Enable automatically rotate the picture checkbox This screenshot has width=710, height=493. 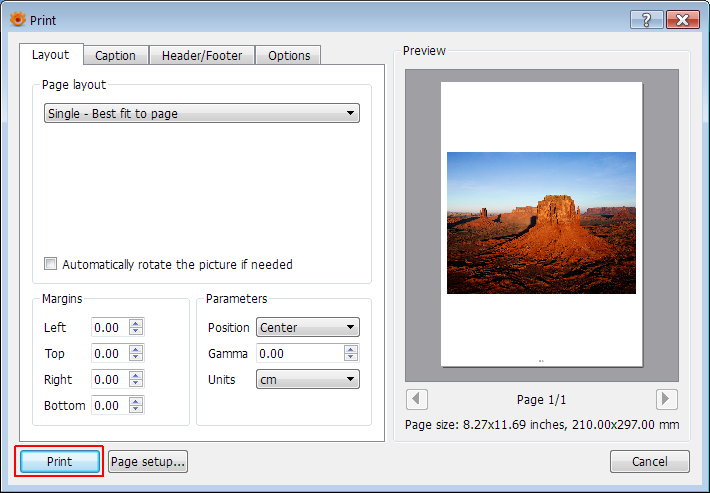50,263
